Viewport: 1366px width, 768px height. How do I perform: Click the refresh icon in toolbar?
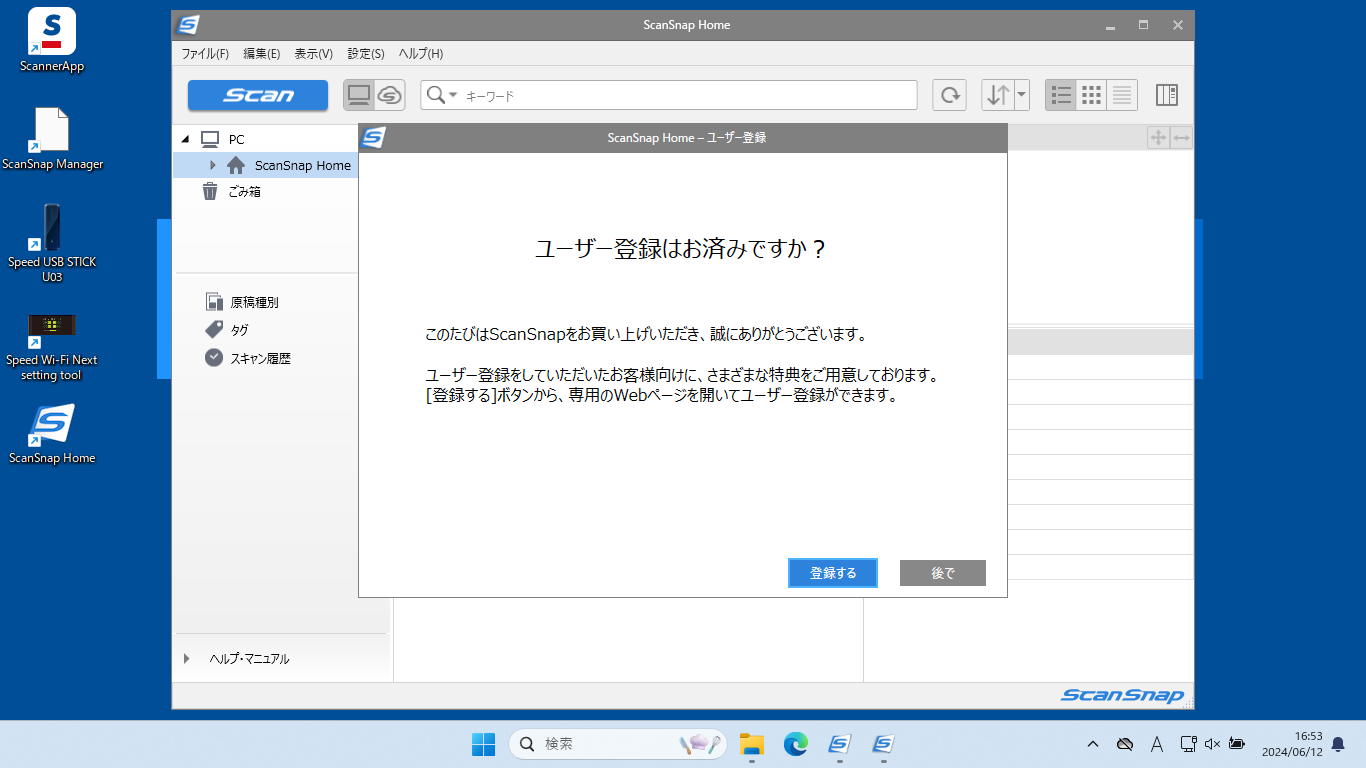point(950,95)
